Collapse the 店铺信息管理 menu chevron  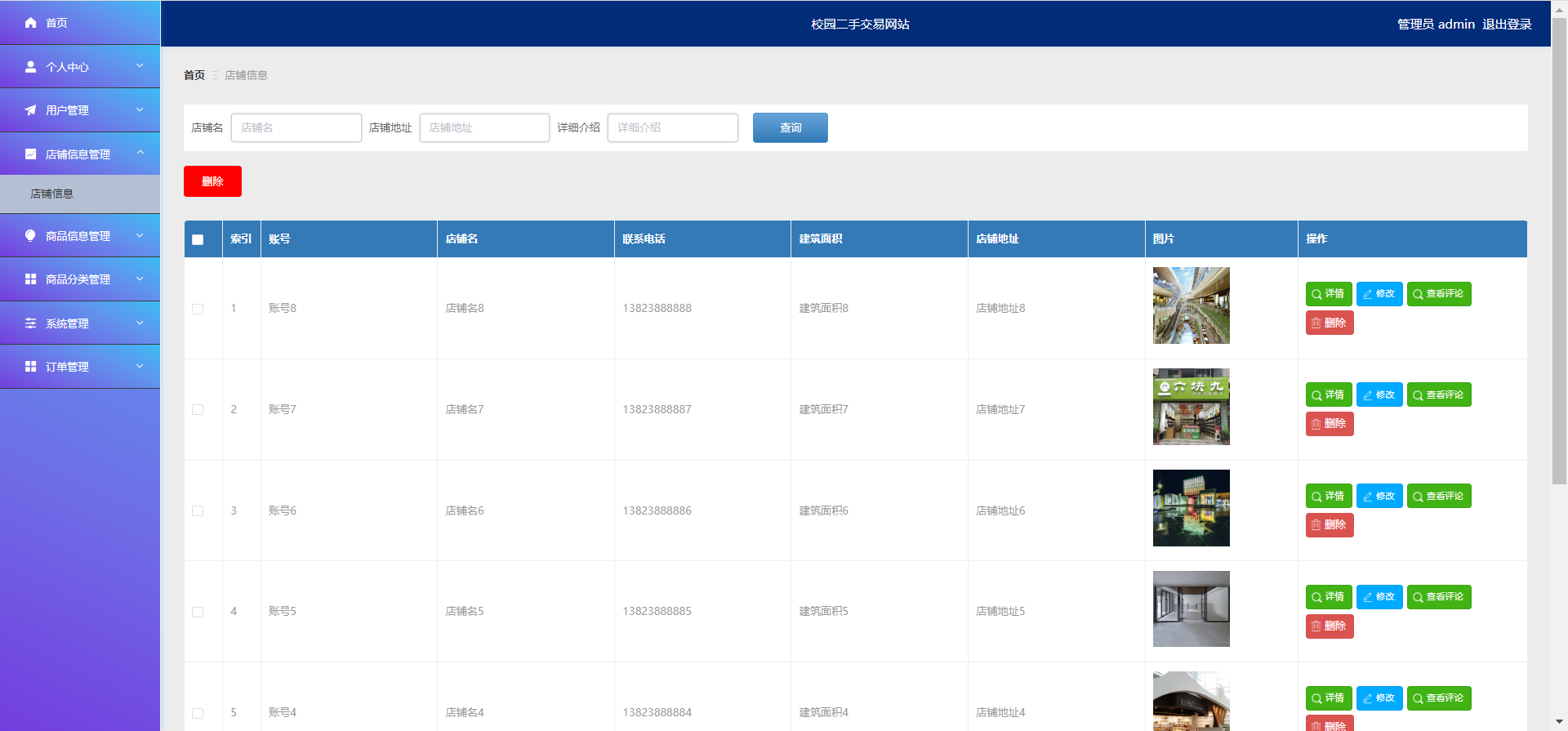(140, 154)
